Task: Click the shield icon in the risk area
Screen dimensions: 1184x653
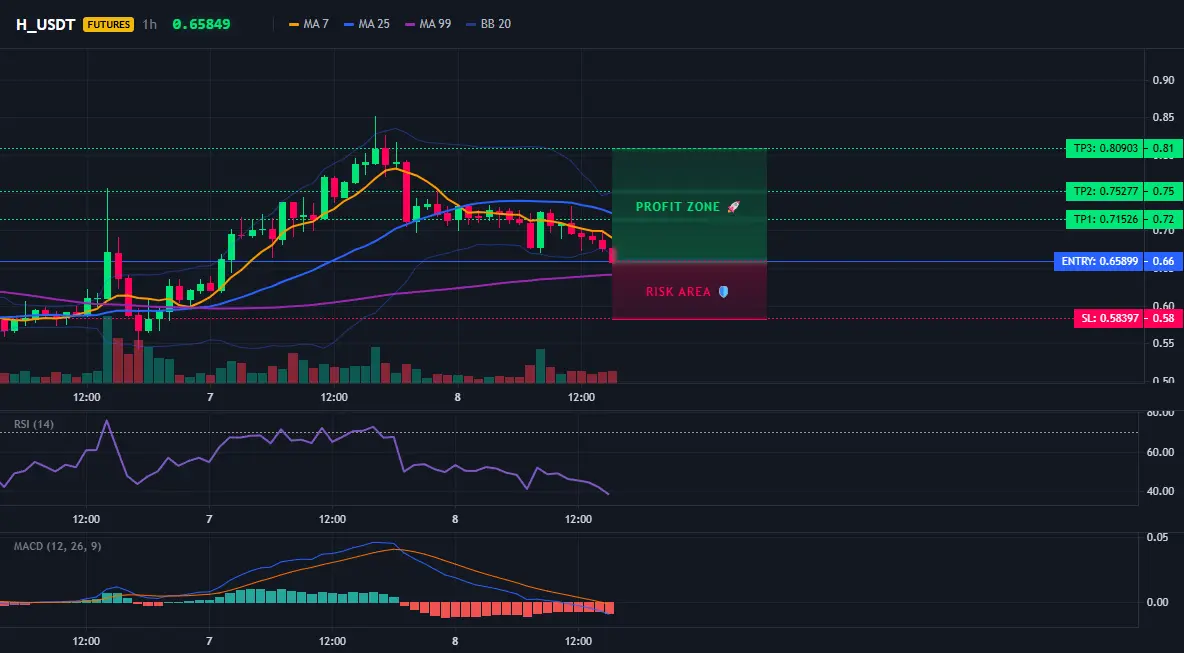Action: click(x=723, y=291)
